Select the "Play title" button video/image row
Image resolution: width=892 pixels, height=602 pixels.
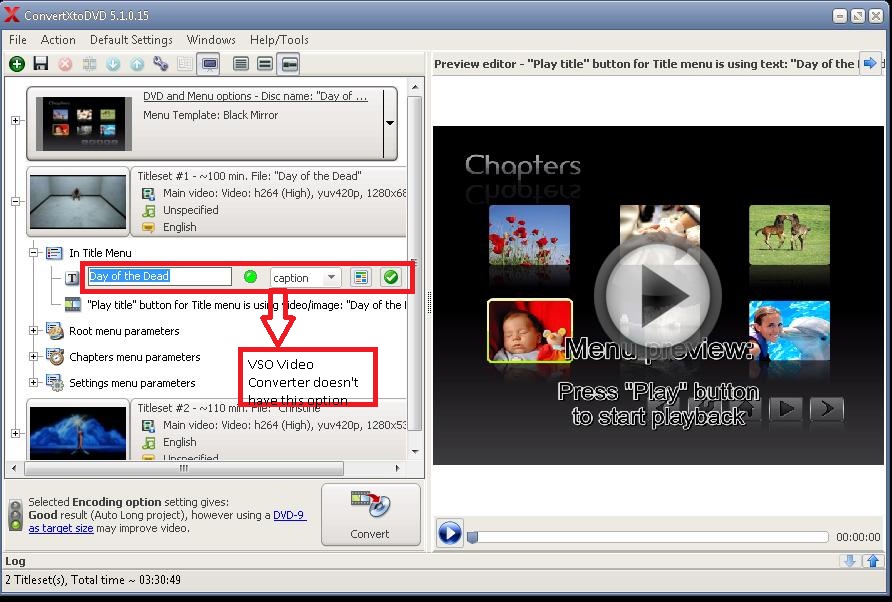coord(246,305)
